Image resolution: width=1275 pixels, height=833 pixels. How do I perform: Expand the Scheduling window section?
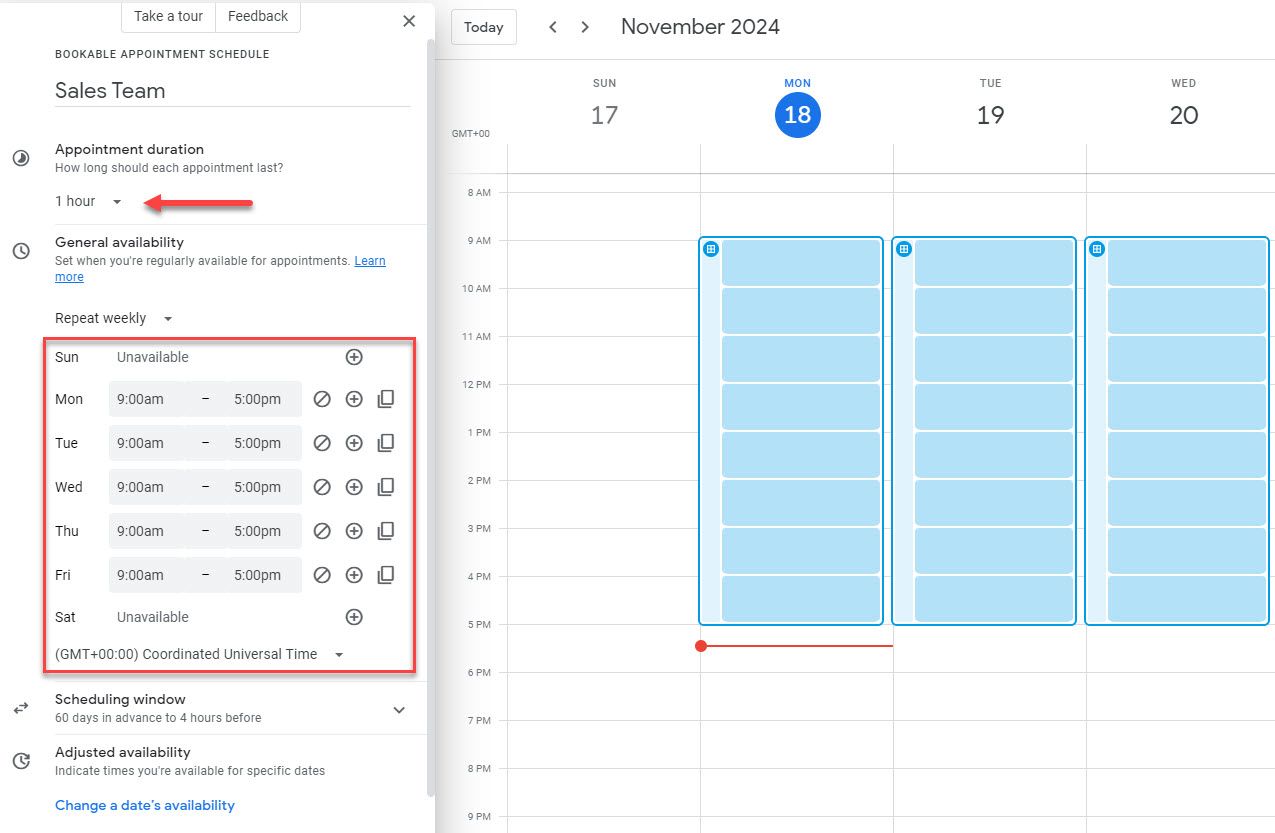[x=398, y=709]
